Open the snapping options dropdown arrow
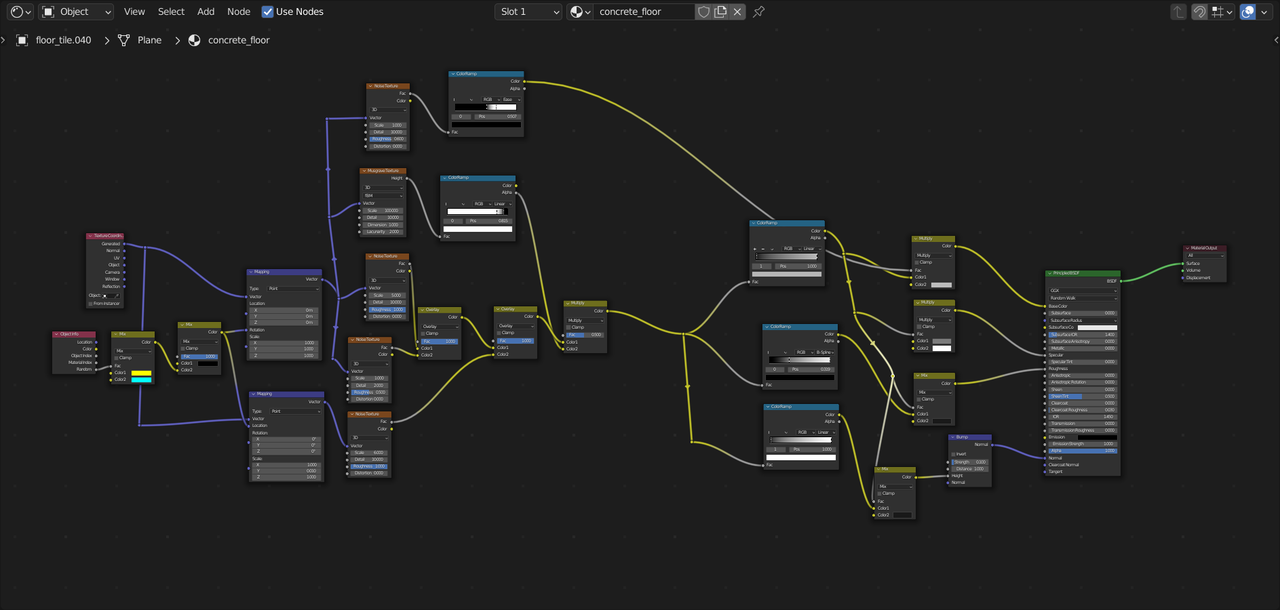 click(1228, 12)
